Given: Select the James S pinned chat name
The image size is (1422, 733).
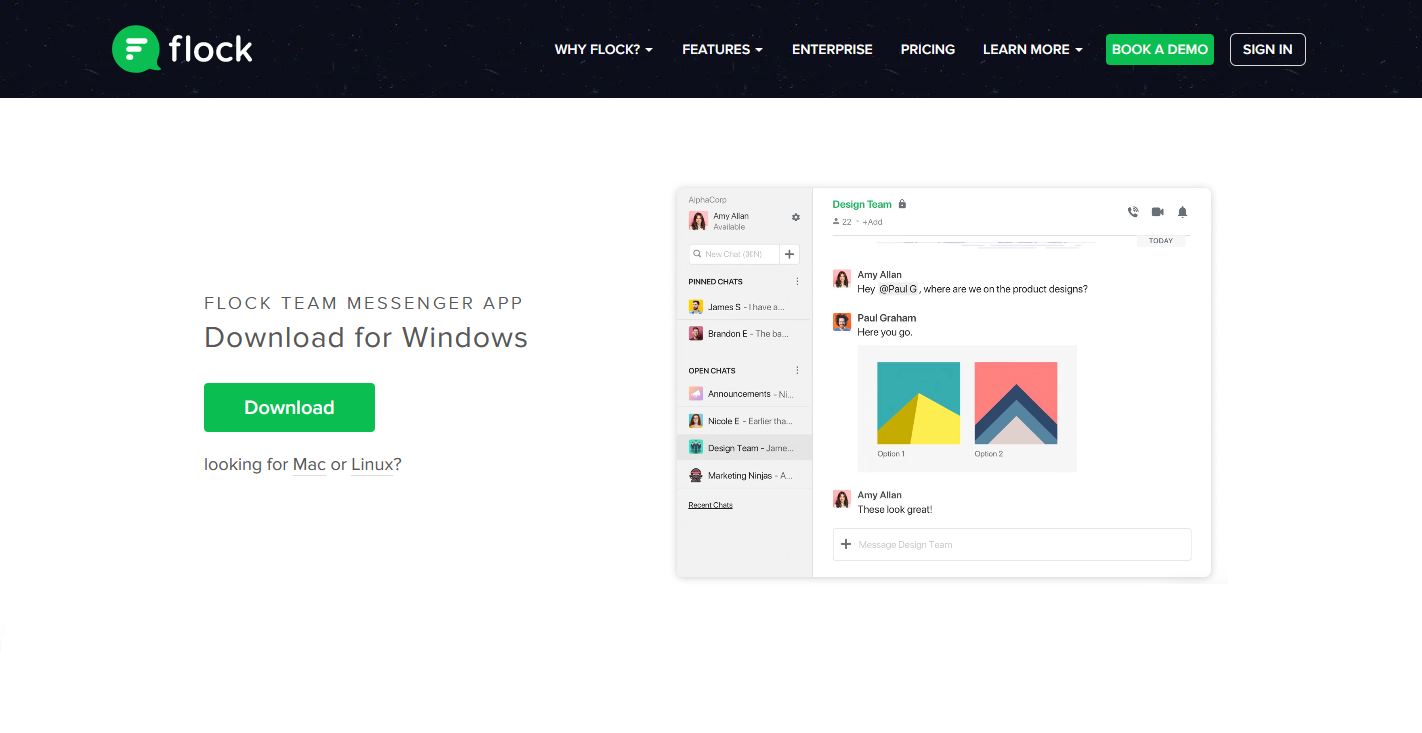Looking at the screenshot, I should [x=724, y=307].
